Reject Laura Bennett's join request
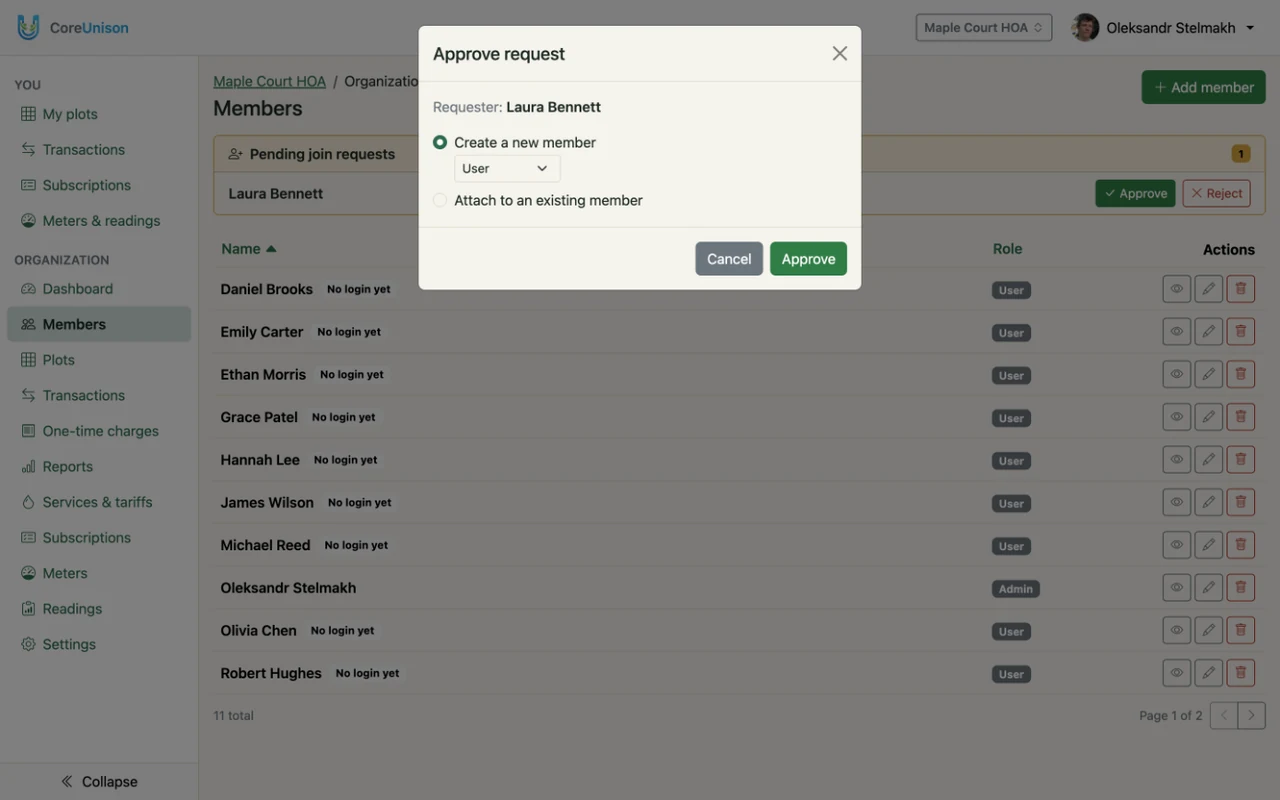Screen dimensions: 1280x800 [x=1216, y=193]
